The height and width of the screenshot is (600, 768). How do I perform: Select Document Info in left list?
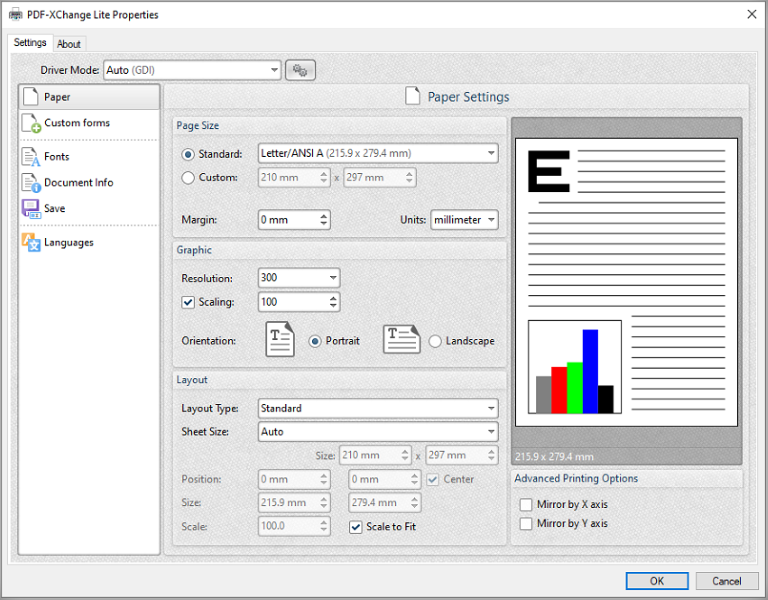[x=89, y=183]
